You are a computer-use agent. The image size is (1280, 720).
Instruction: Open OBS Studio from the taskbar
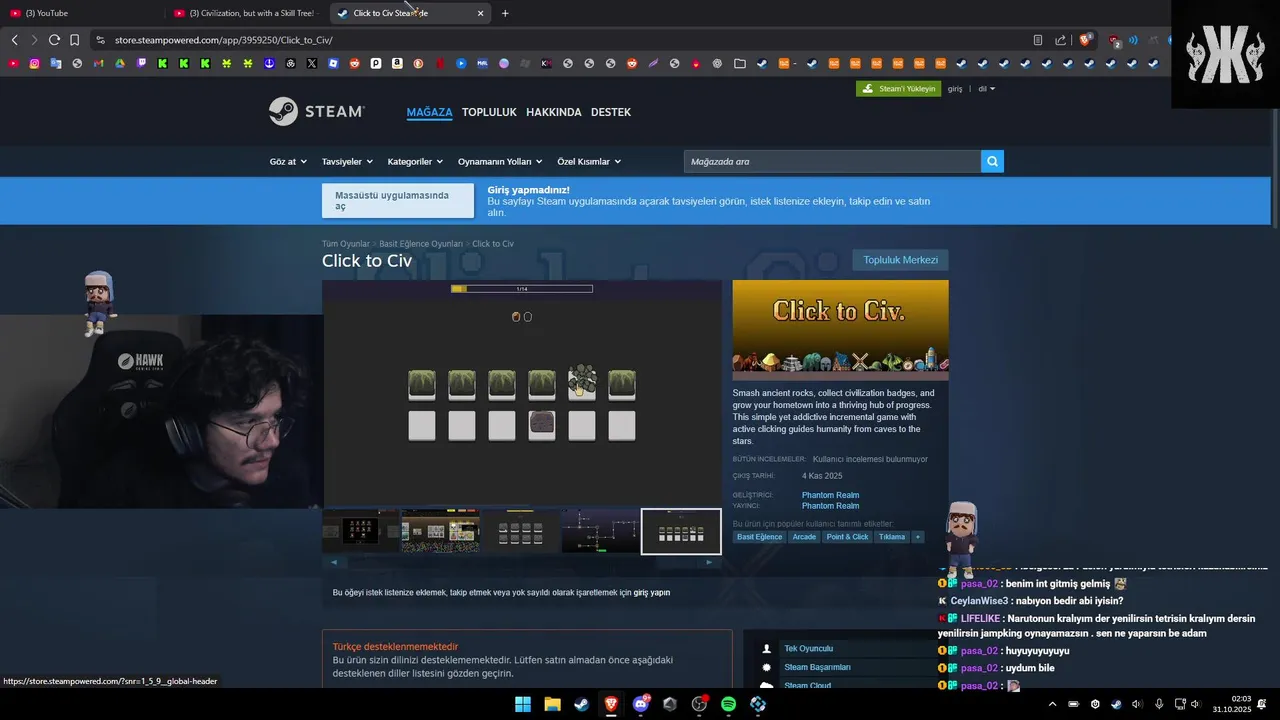pyautogui.click(x=699, y=704)
